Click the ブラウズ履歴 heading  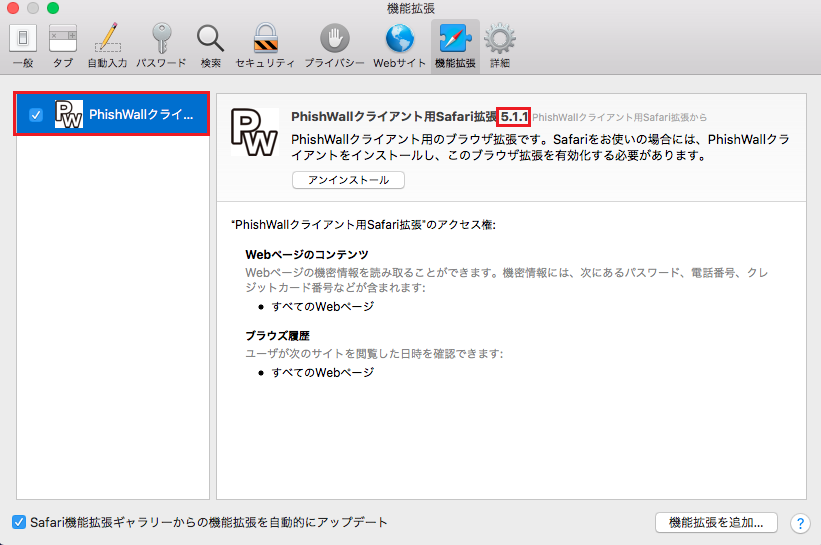(x=278, y=336)
